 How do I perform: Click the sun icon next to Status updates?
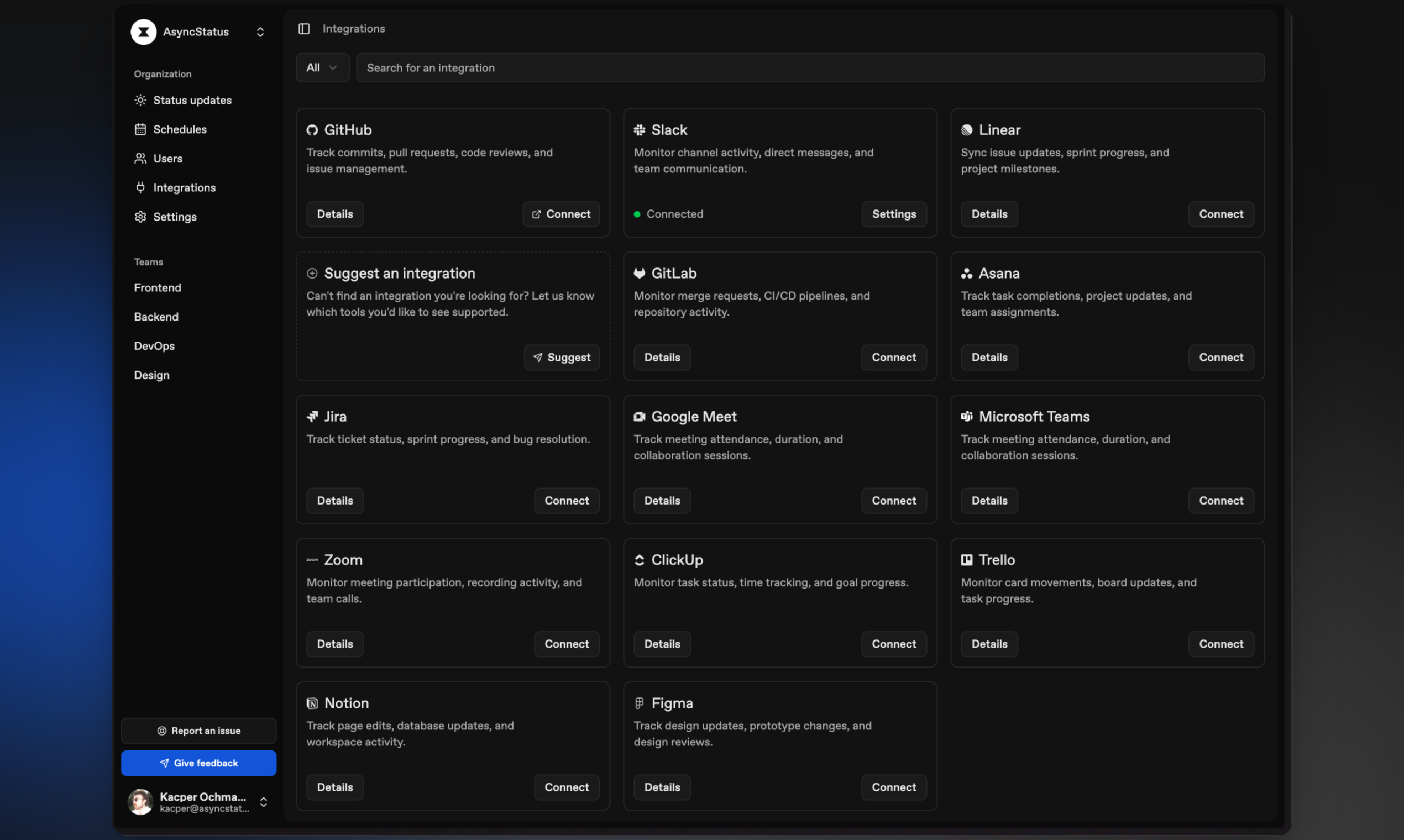(140, 100)
